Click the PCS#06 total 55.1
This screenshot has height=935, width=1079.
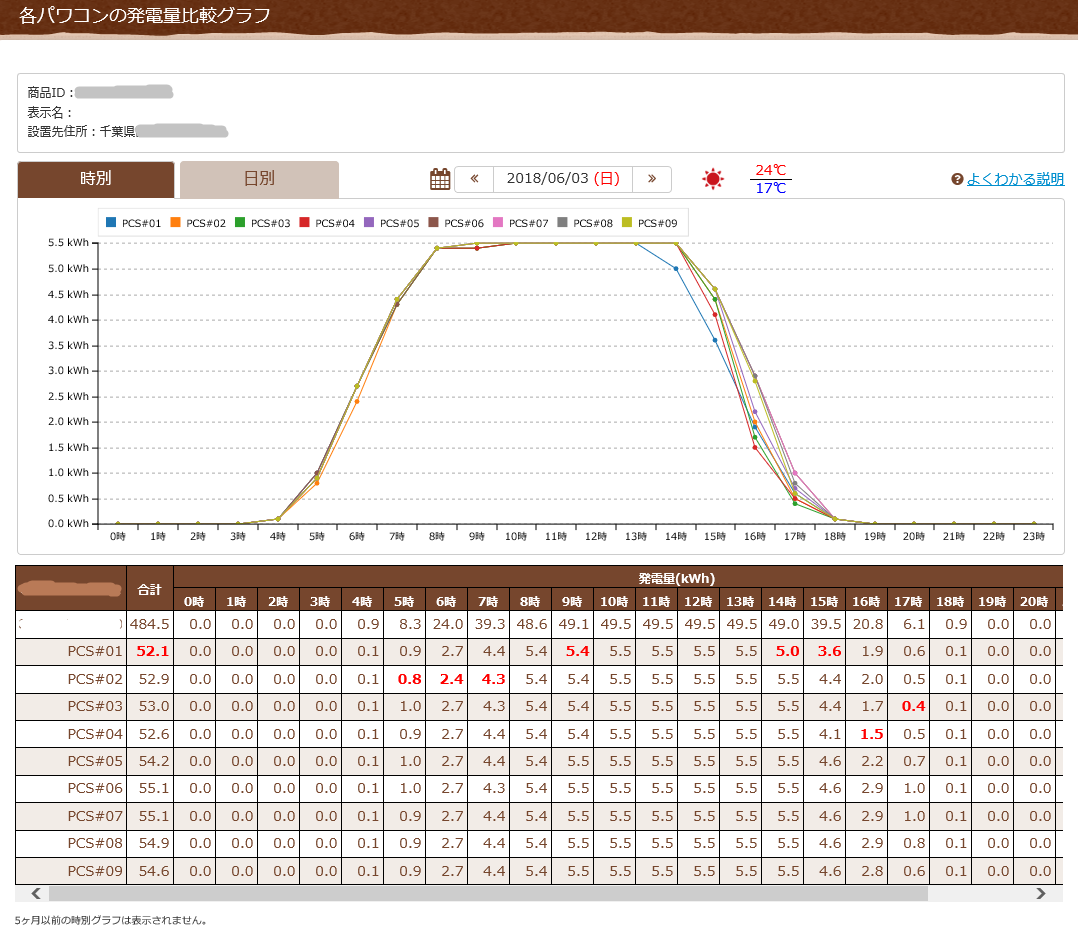coord(153,788)
